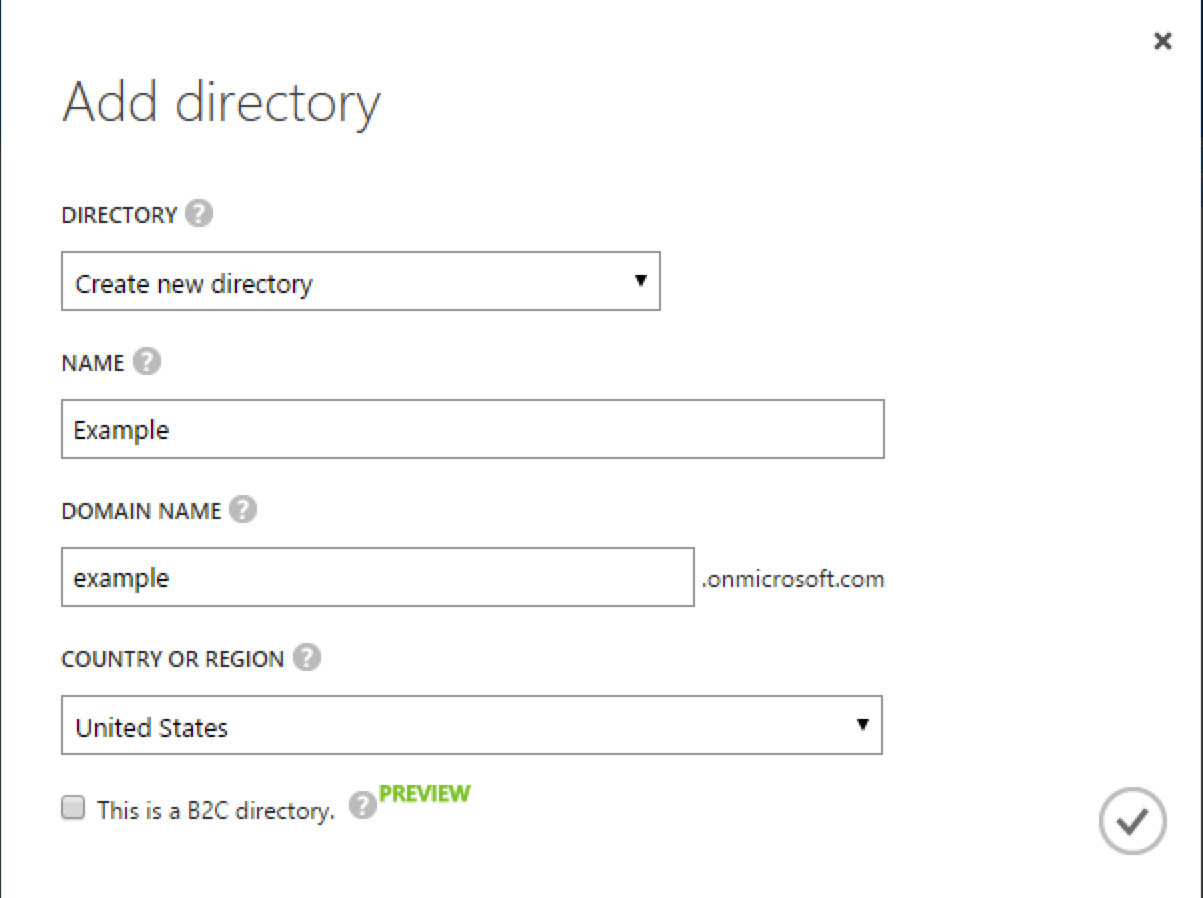Select the 'COUNTRY OR REGION' label text
Viewport: 1203px width, 898px height.
[173, 660]
